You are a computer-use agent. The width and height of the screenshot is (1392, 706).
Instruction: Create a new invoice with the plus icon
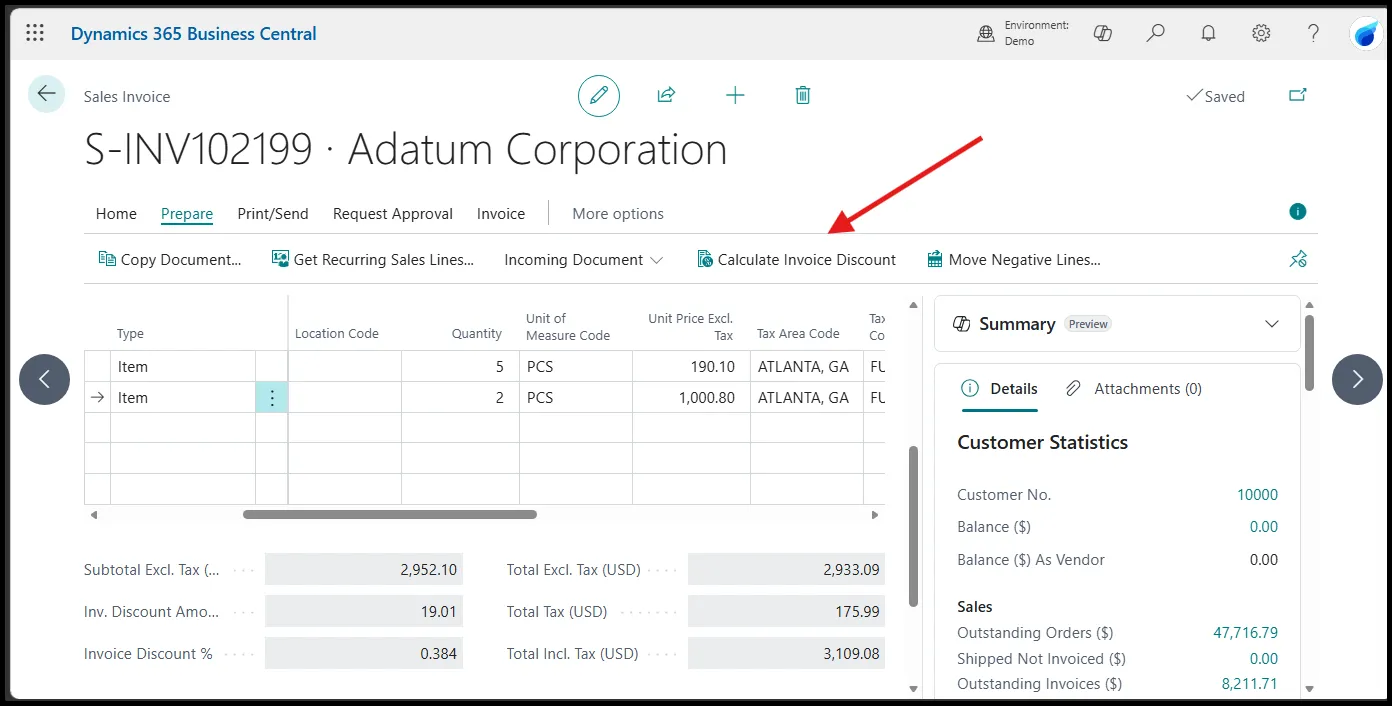[735, 95]
